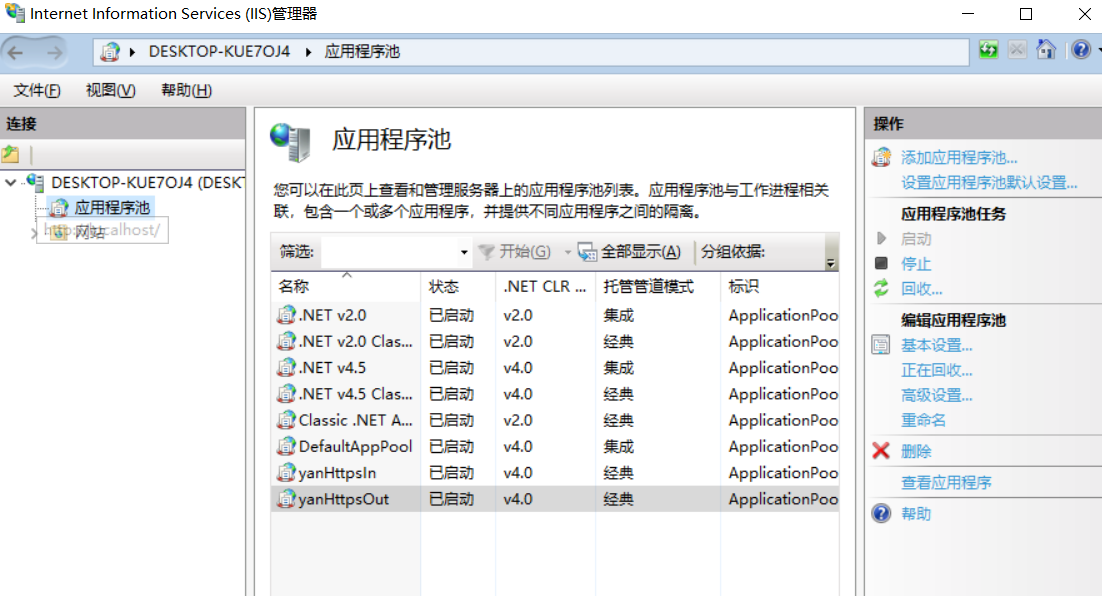Open the 筛选 filter dropdown arrow
The image size is (1102, 596).
tap(464, 252)
